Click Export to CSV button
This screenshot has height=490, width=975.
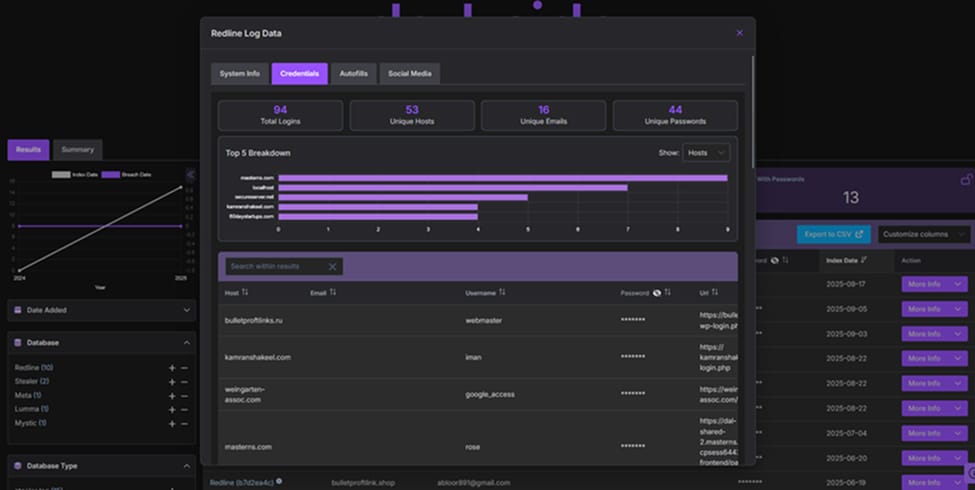[x=833, y=234]
